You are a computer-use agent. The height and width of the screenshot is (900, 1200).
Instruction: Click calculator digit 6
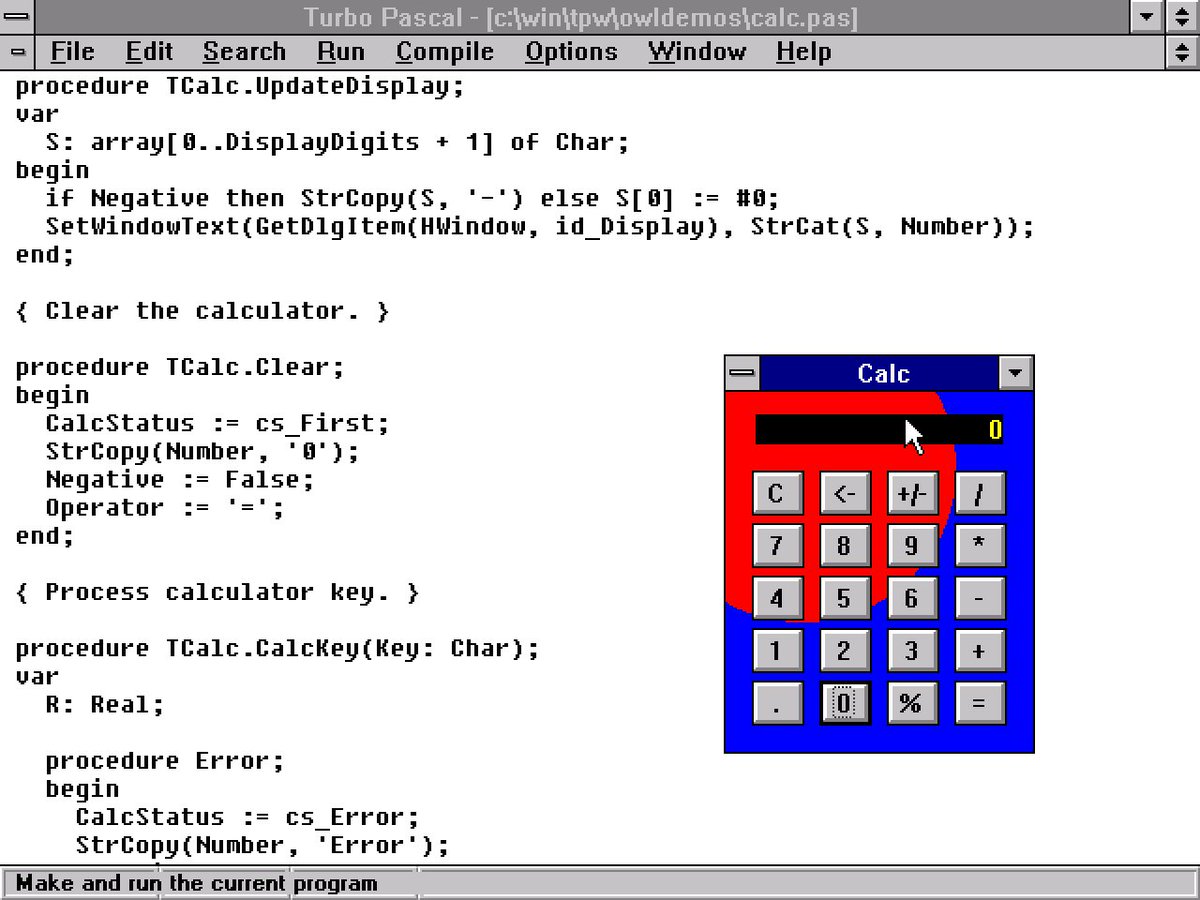911,598
